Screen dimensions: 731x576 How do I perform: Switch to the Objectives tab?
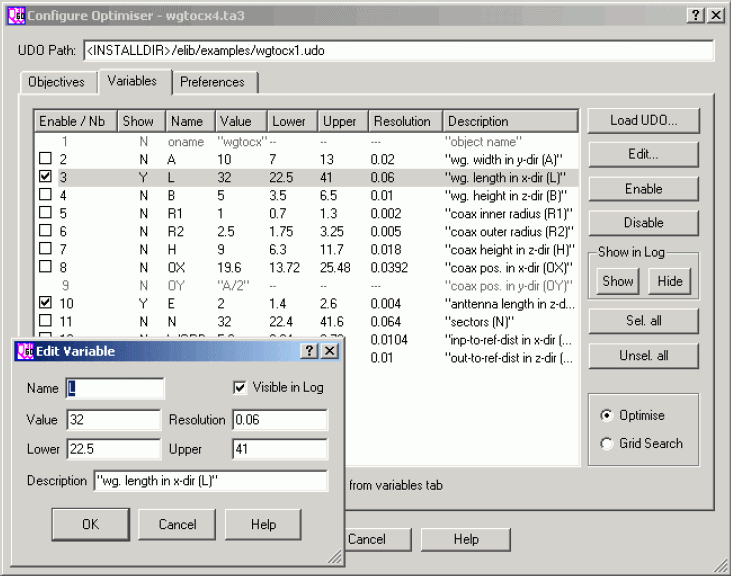coord(56,82)
